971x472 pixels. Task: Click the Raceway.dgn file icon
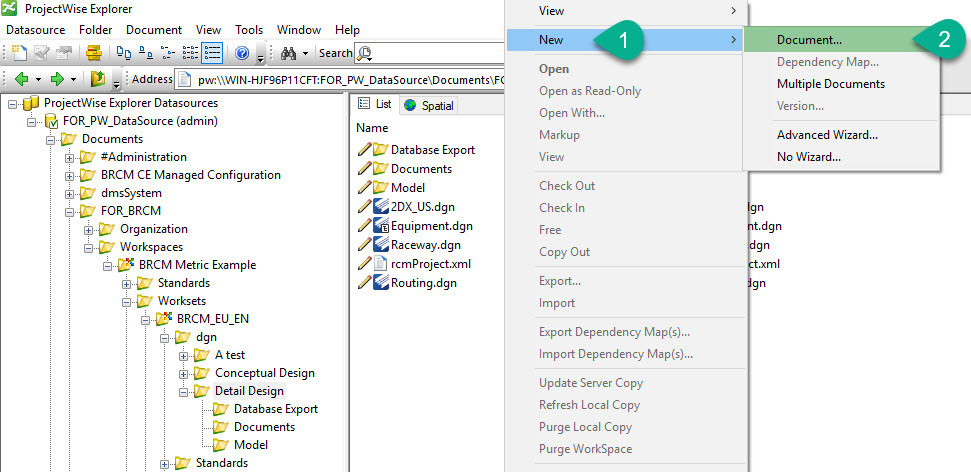pyautogui.click(x=381, y=245)
